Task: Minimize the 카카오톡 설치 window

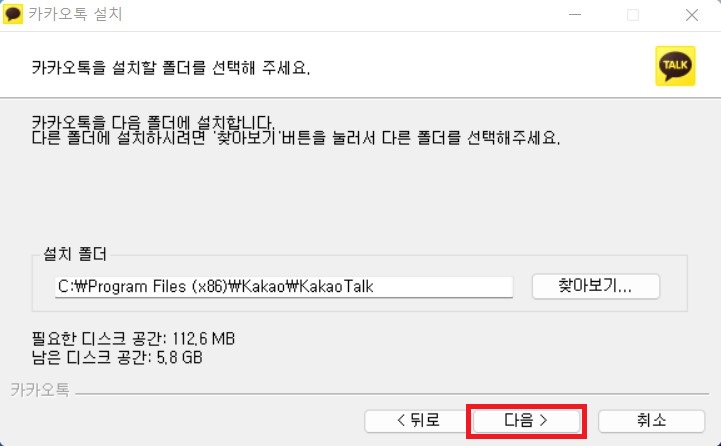Action: coord(575,15)
